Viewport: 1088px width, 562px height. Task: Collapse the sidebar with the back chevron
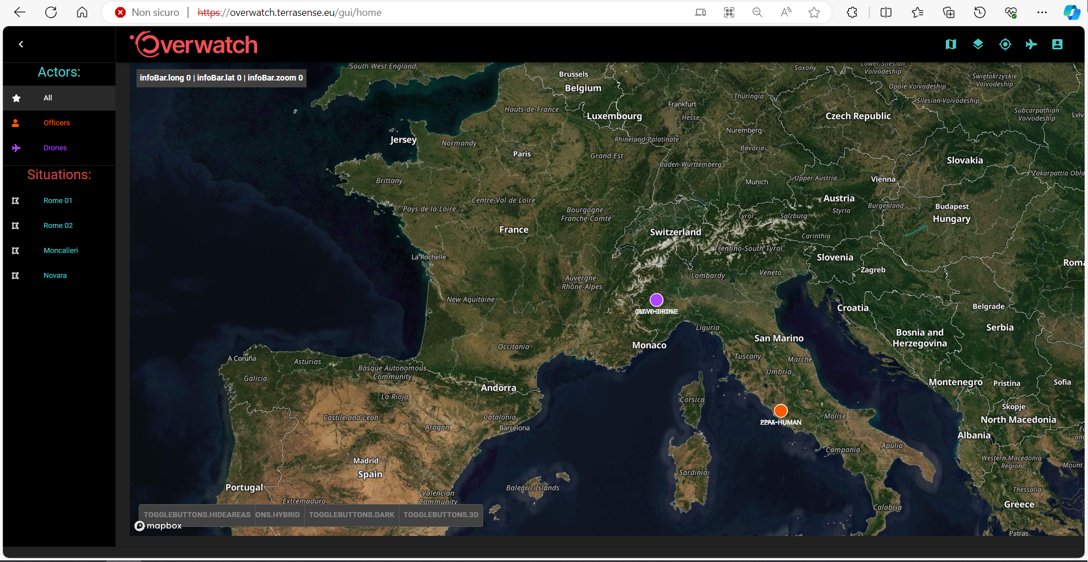tap(21, 45)
